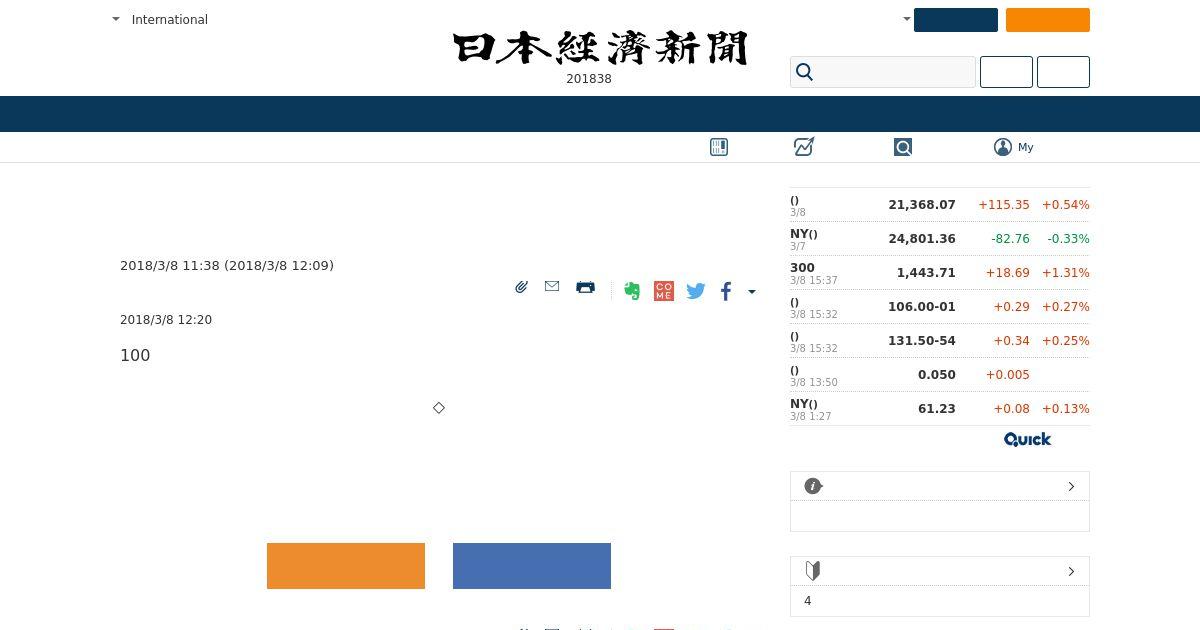Save article to Evernote icon
The height and width of the screenshot is (630, 1200).
click(x=632, y=291)
